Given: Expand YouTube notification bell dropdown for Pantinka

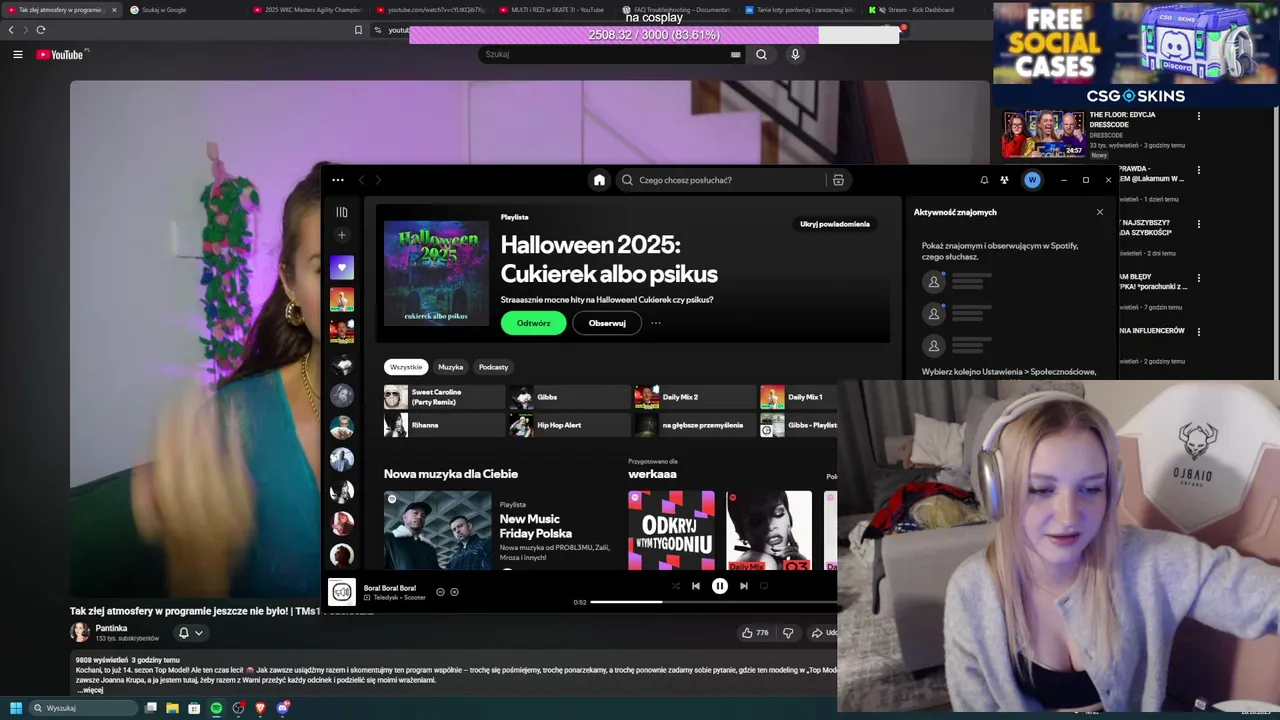Looking at the screenshot, I should pyautogui.click(x=190, y=632).
